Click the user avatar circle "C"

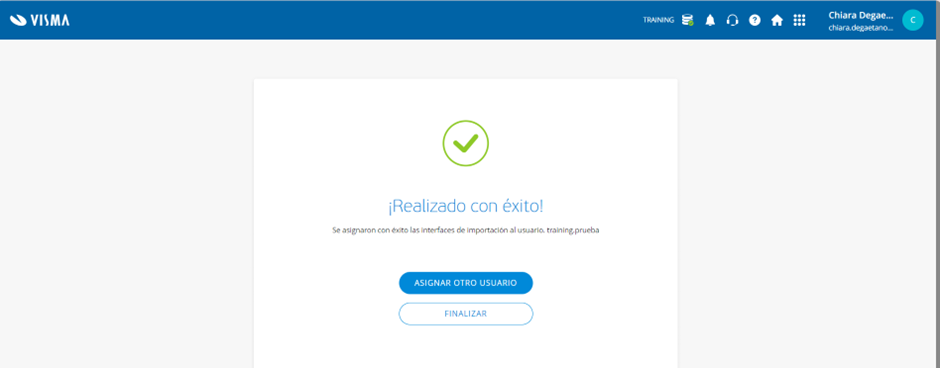click(912, 20)
